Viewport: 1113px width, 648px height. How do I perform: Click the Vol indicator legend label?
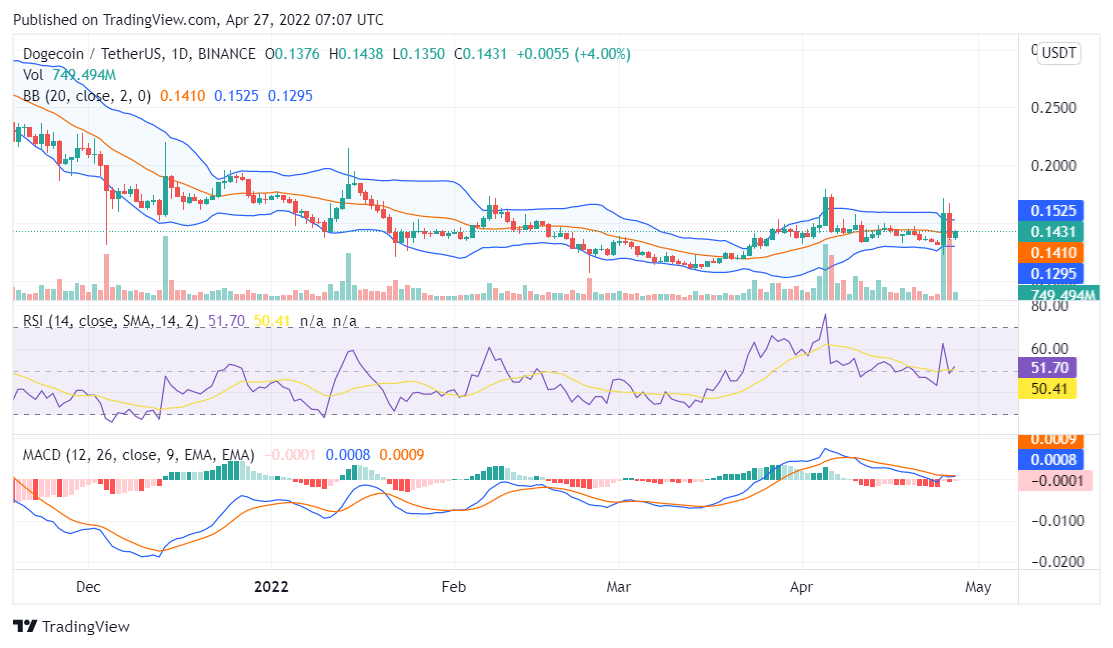click(33, 75)
